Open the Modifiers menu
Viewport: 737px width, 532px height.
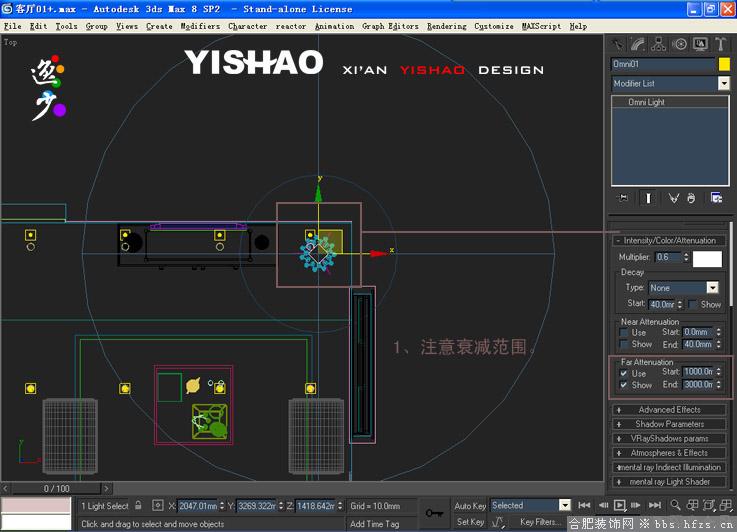tap(200, 26)
